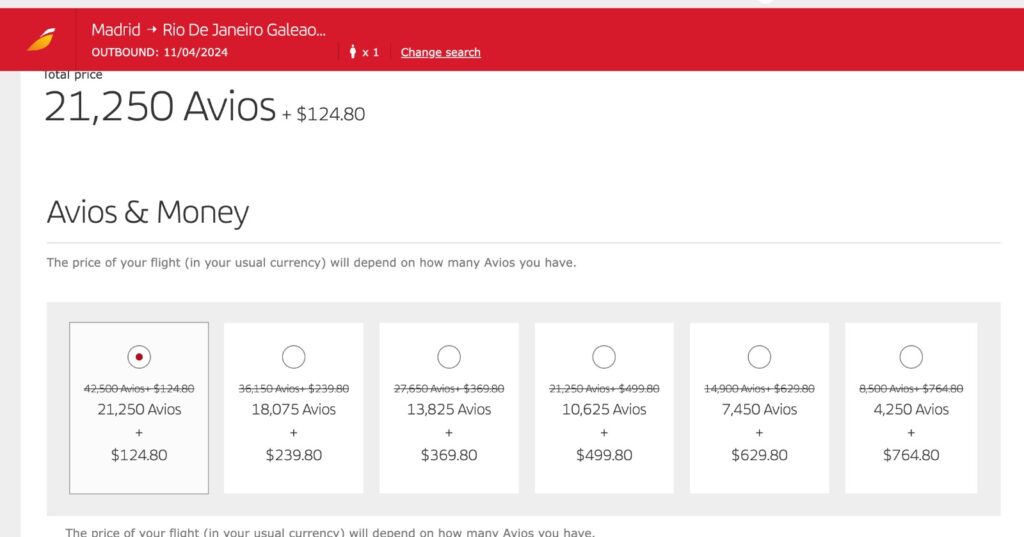
Task: Click the $499.80 price text
Action: pos(604,455)
